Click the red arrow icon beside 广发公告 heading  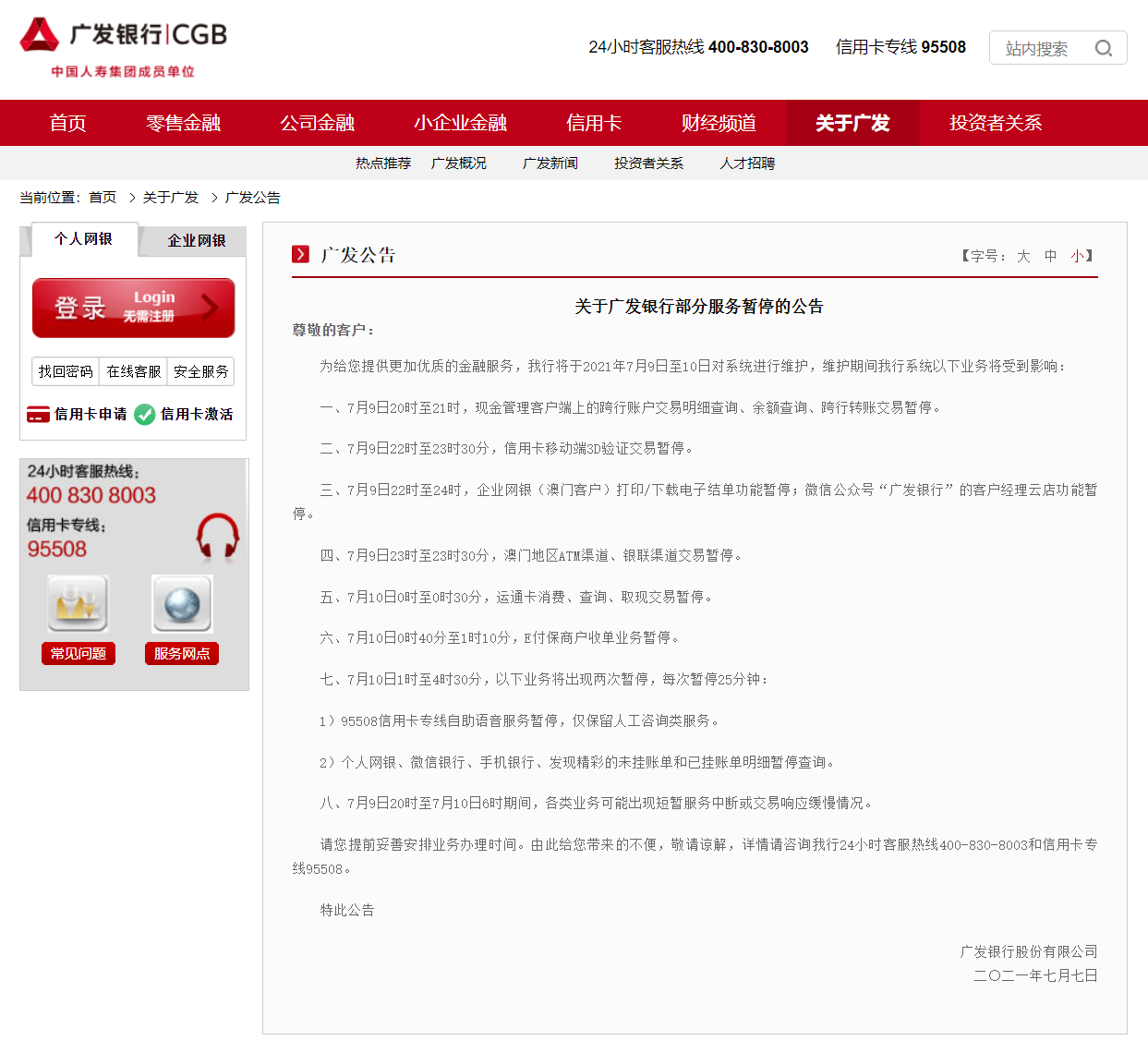[300, 254]
